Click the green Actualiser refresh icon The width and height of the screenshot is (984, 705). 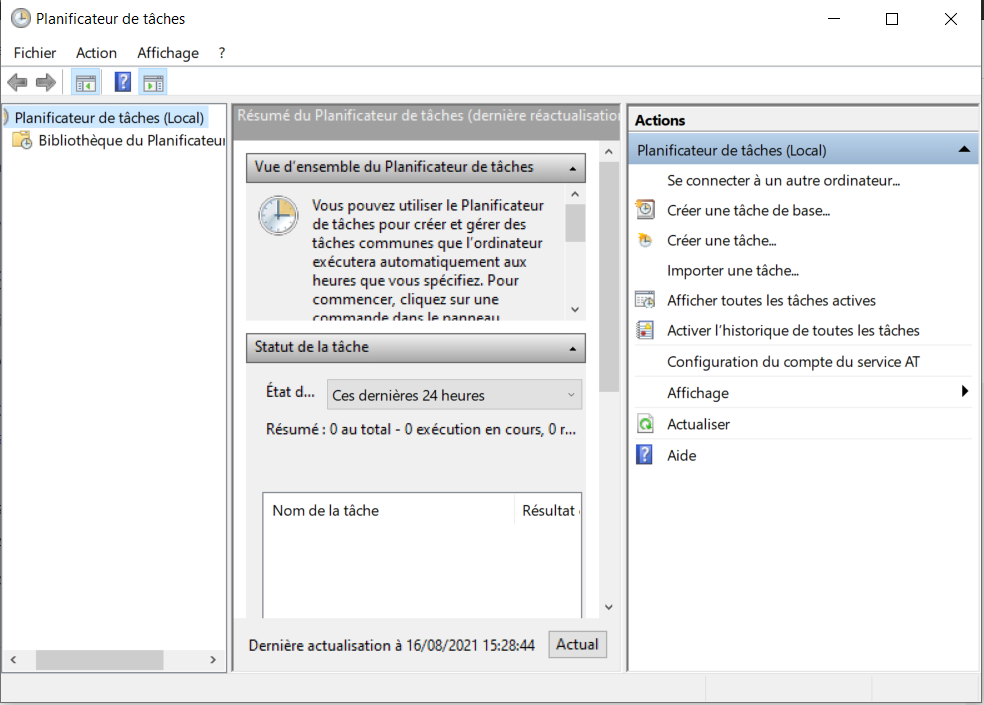tap(643, 423)
